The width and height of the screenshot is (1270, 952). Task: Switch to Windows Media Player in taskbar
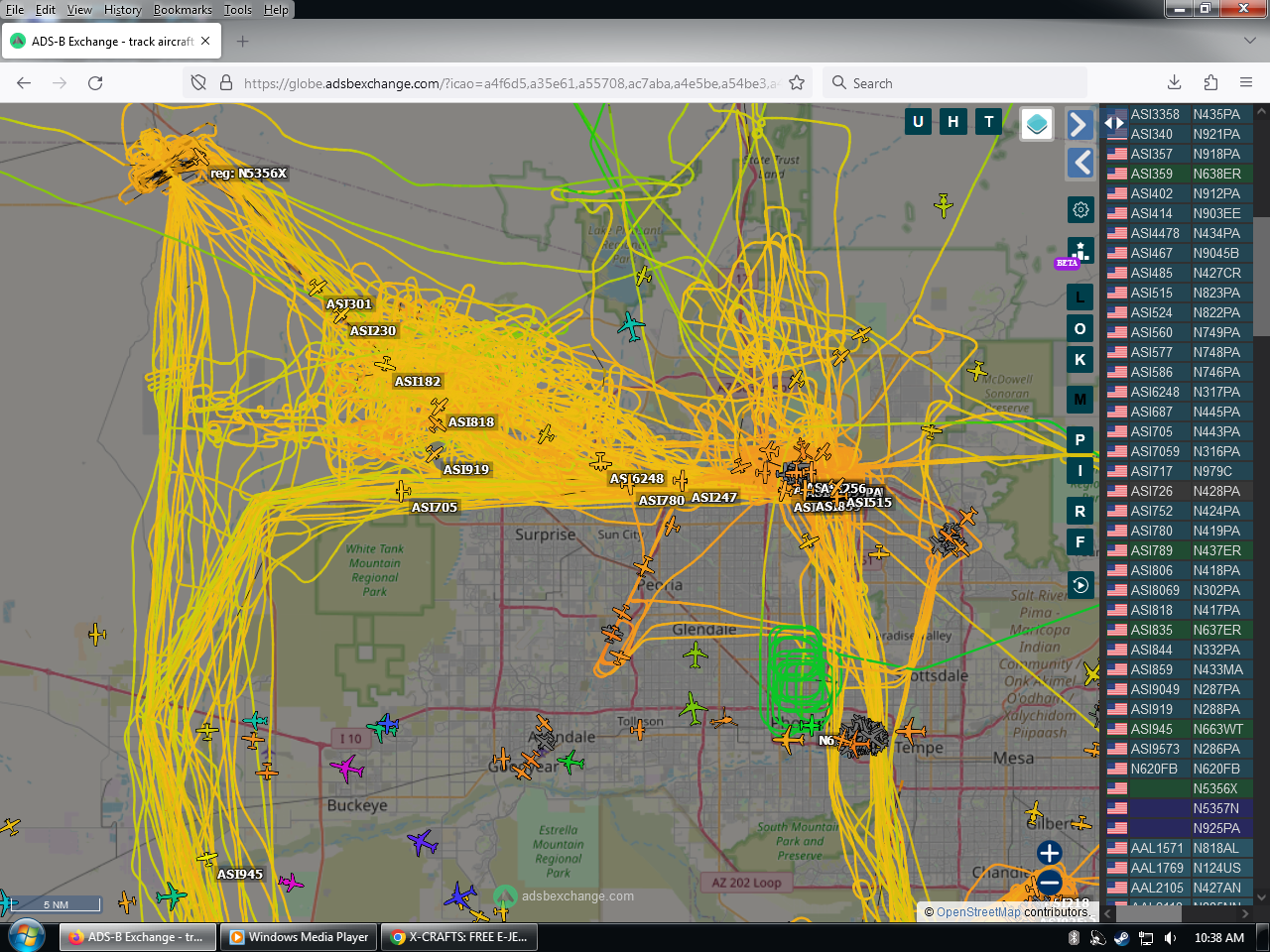299,937
